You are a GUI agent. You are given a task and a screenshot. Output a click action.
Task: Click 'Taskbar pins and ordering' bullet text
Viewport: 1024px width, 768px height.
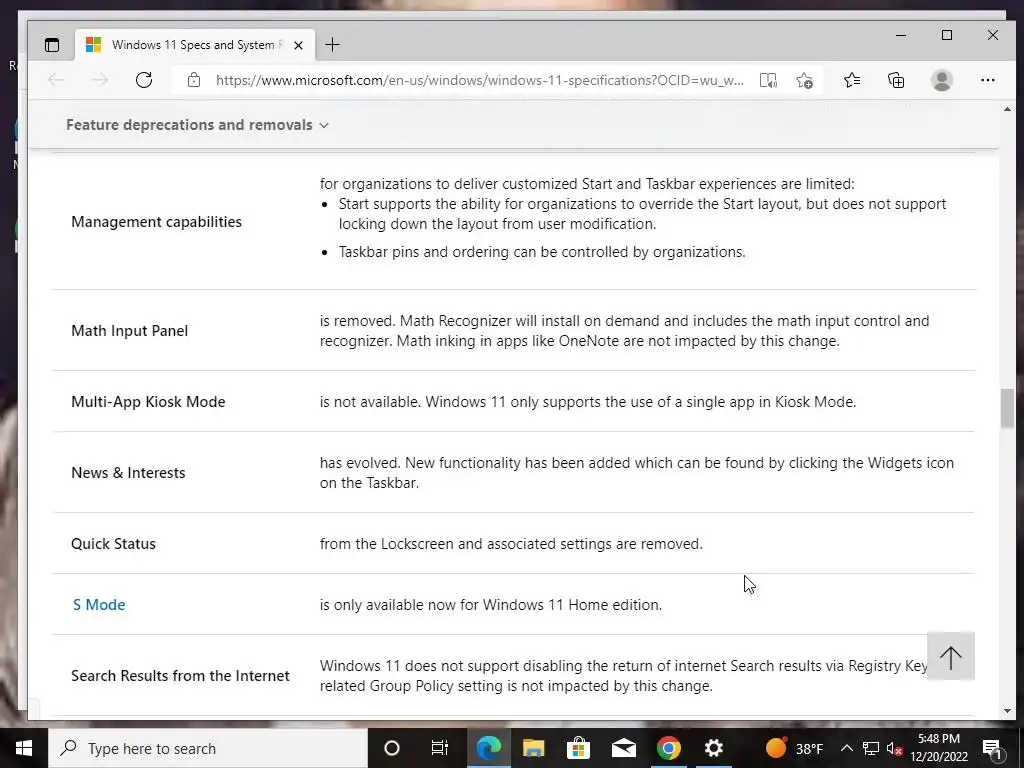pos(542,252)
